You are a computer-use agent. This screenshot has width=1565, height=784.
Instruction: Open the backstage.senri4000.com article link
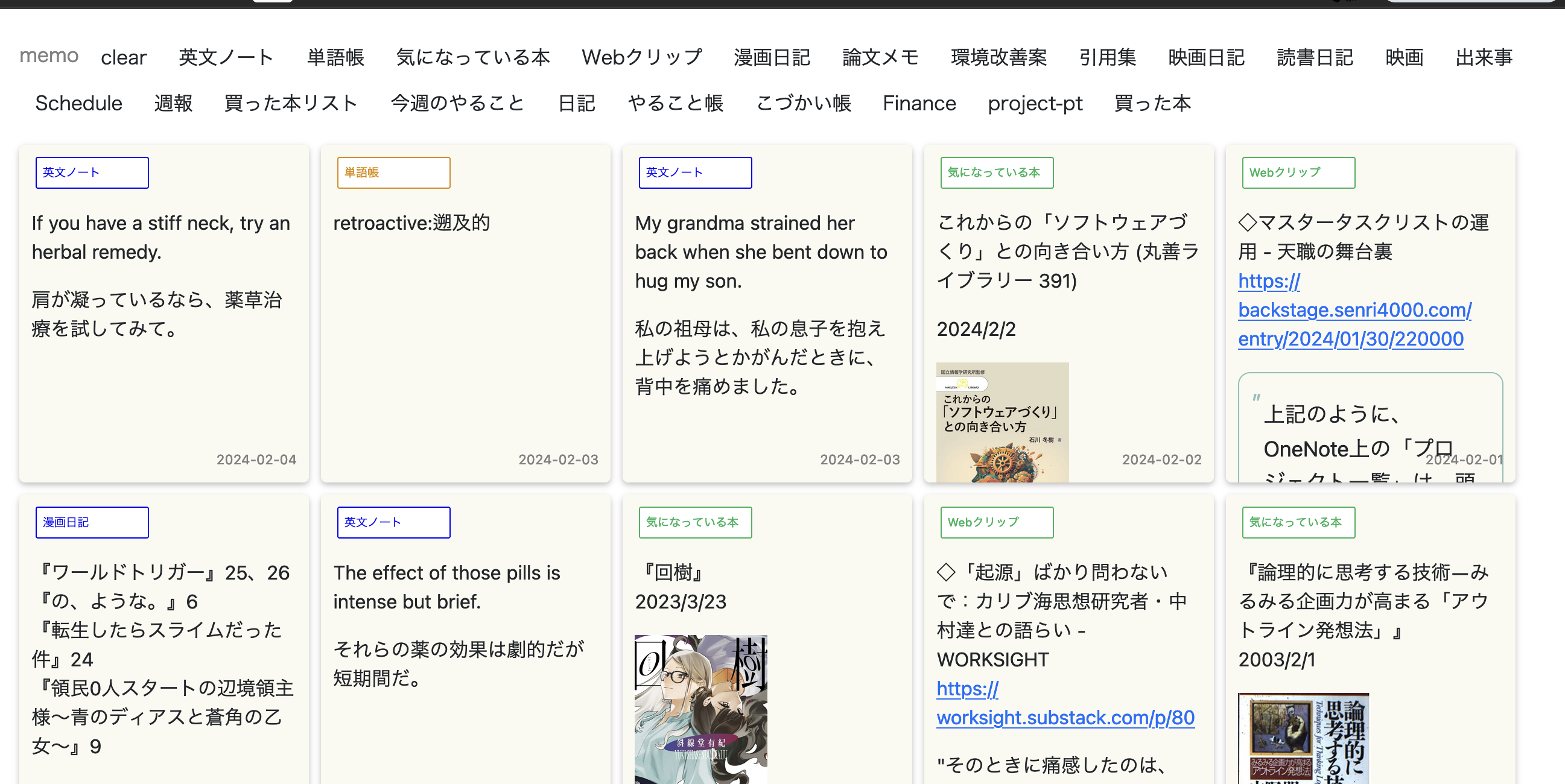(x=1354, y=311)
